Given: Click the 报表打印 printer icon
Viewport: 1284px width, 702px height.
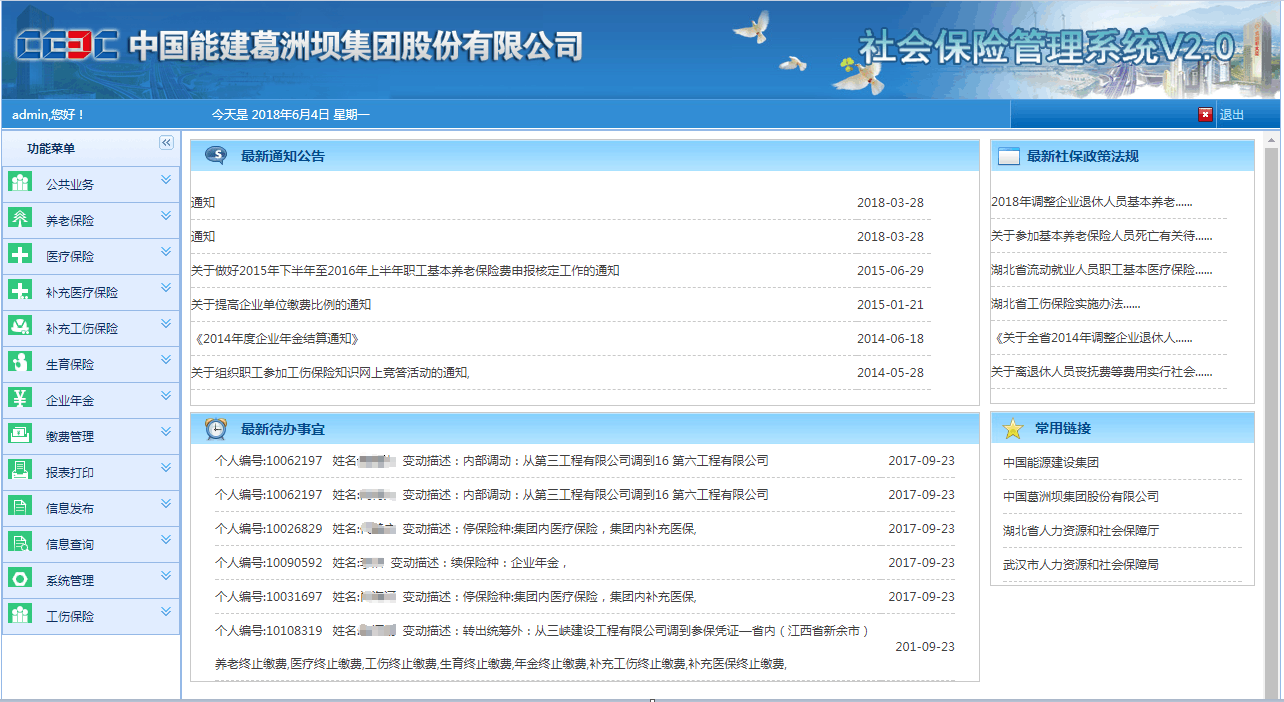Looking at the screenshot, I should tap(20, 470).
